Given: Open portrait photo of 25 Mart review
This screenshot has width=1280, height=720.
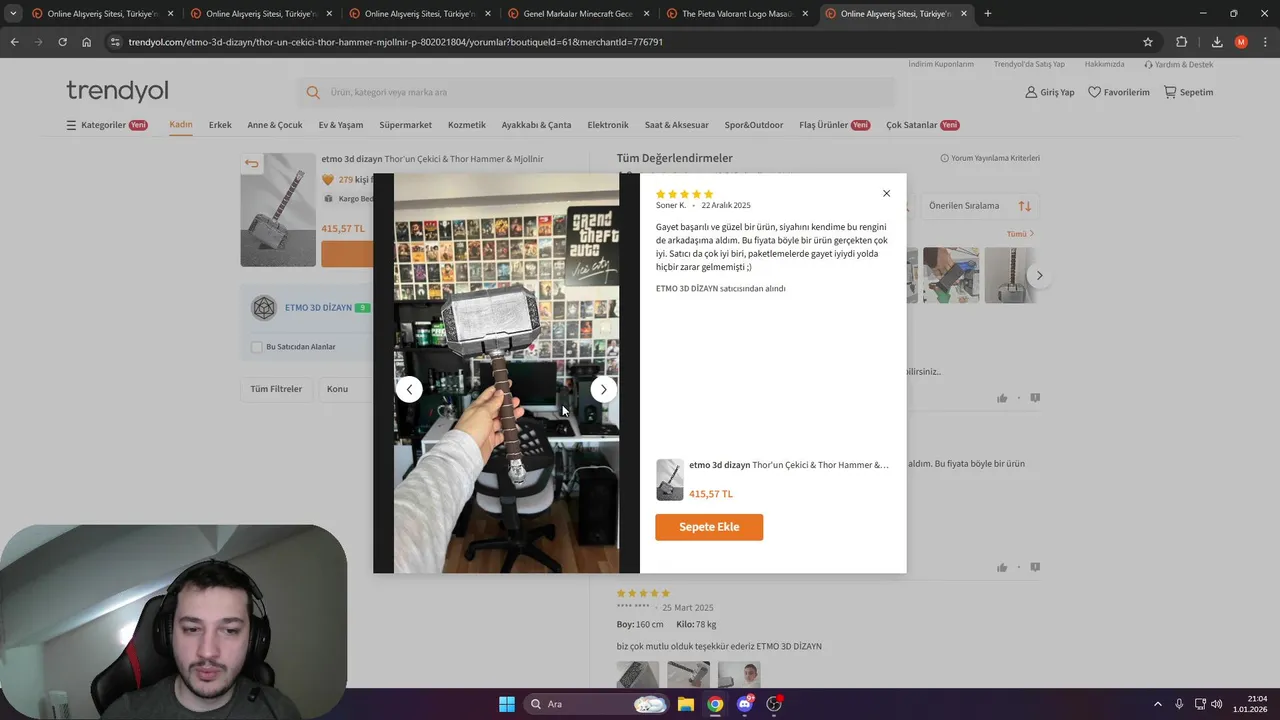Looking at the screenshot, I should (x=739, y=675).
